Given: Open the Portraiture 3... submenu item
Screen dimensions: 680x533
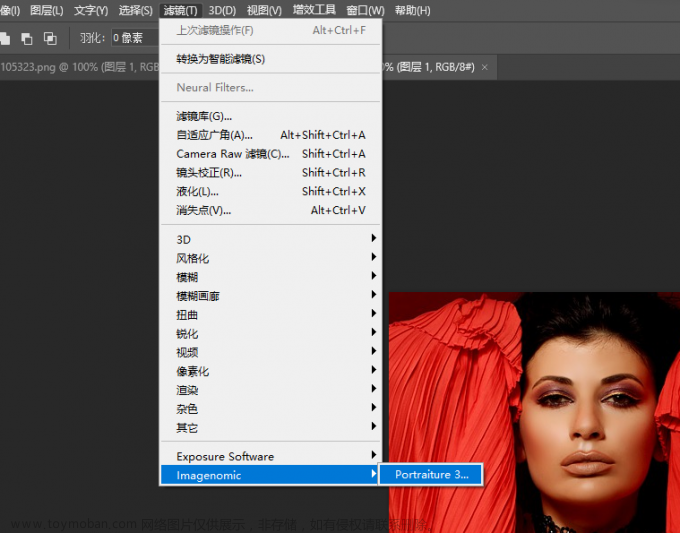Looking at the screenshot, I should pos(431,474).
